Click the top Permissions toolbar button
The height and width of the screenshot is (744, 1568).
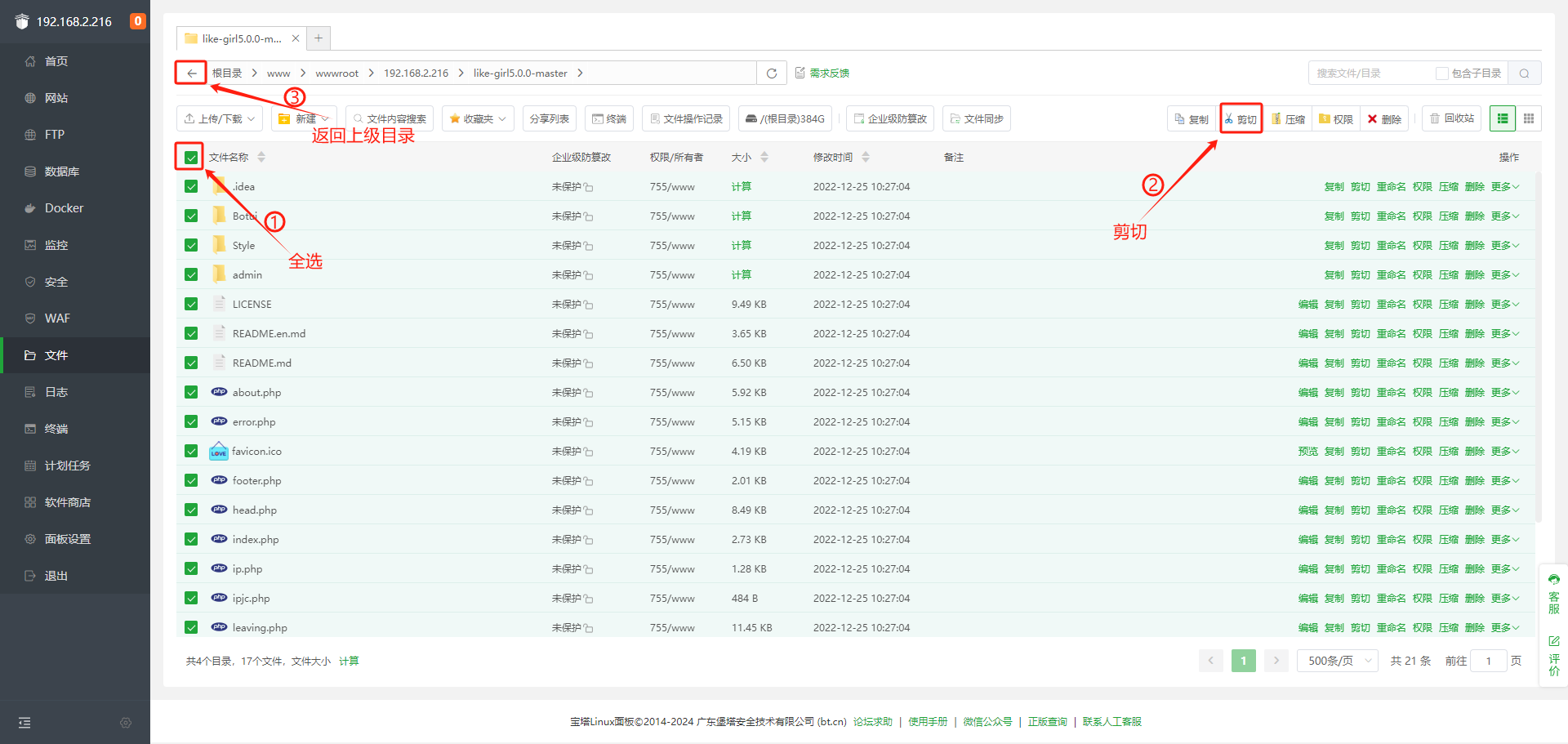coord(1336,118)
